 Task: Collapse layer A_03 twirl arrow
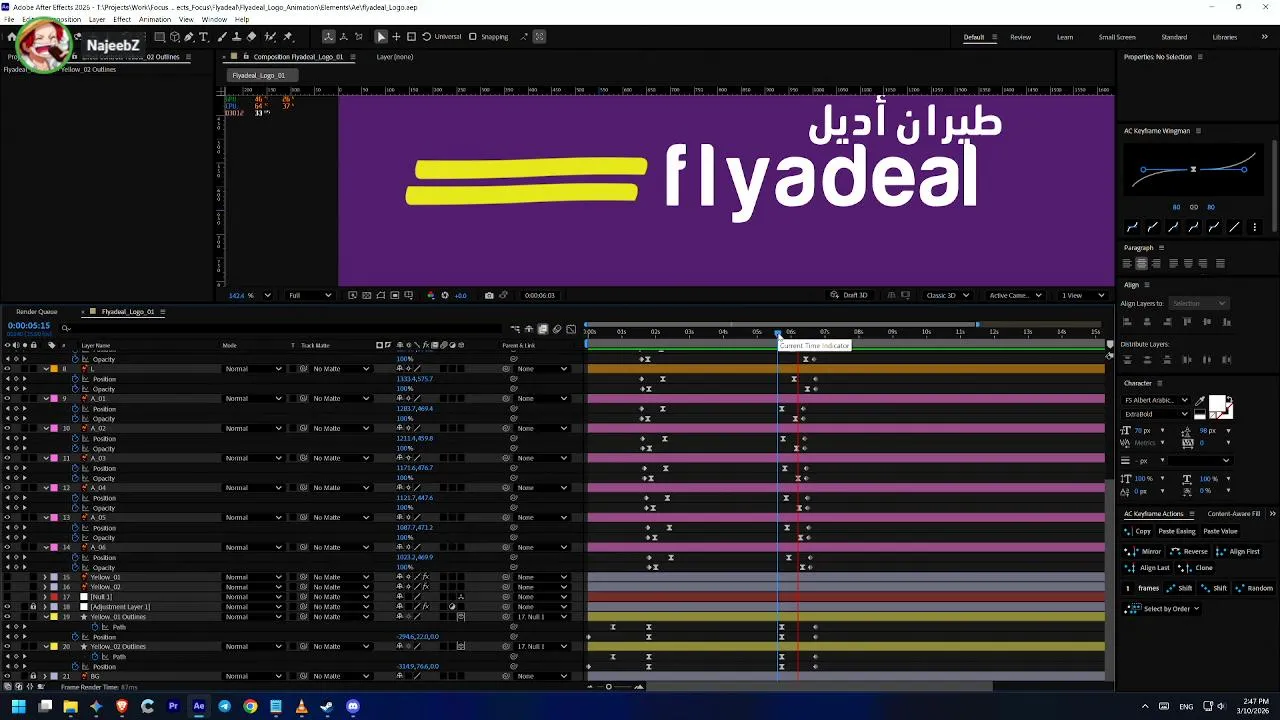[45, 458]
